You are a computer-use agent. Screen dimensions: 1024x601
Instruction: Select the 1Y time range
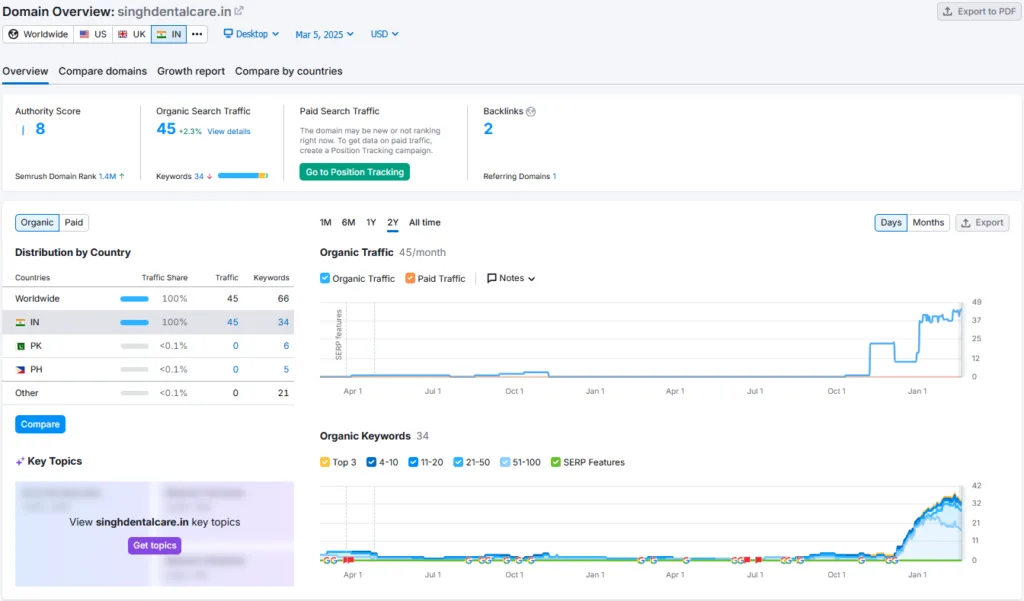pos(371,223)
